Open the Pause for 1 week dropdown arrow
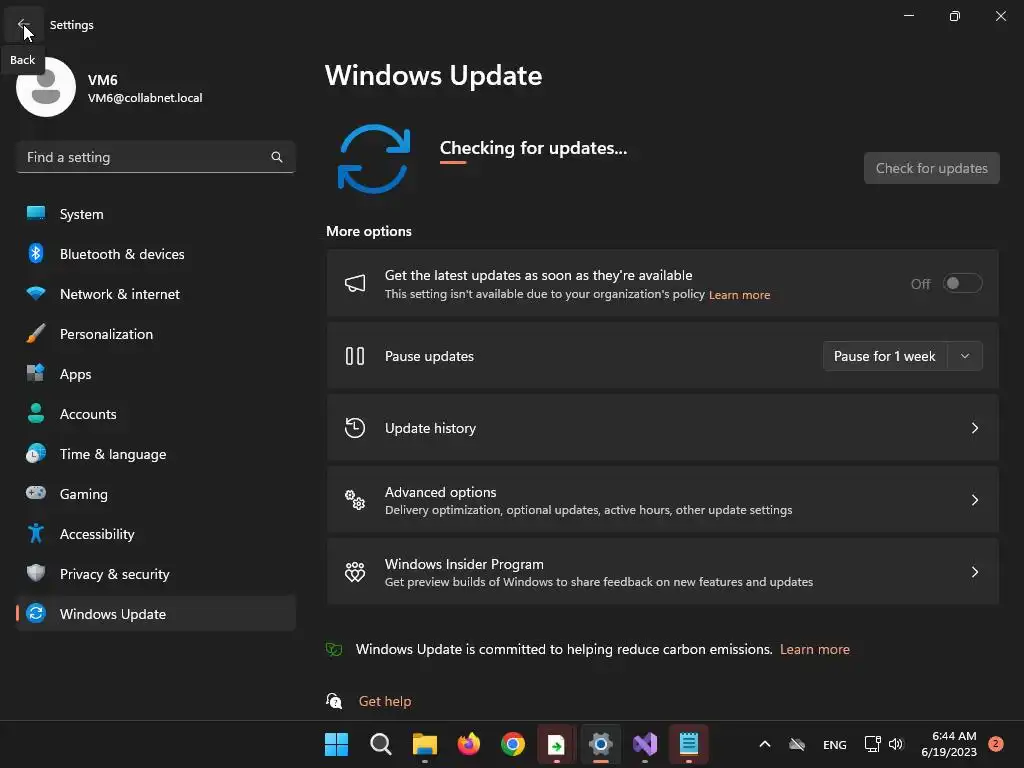Image resolution: width=1024 pixels, height=768 pixels. pos(965,356)
